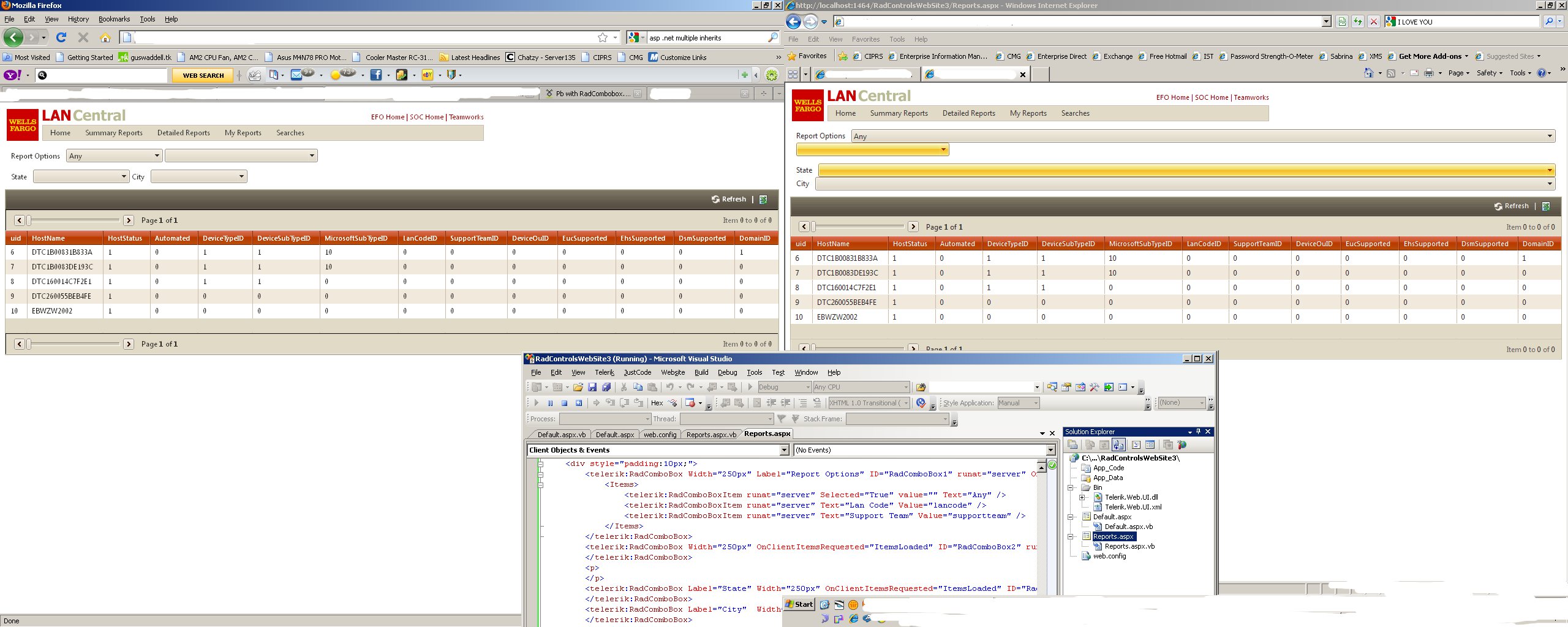This screenshot has height=627, width=1568.
Task: Restart debugging in Visual Studio
Action: [579, 403]
